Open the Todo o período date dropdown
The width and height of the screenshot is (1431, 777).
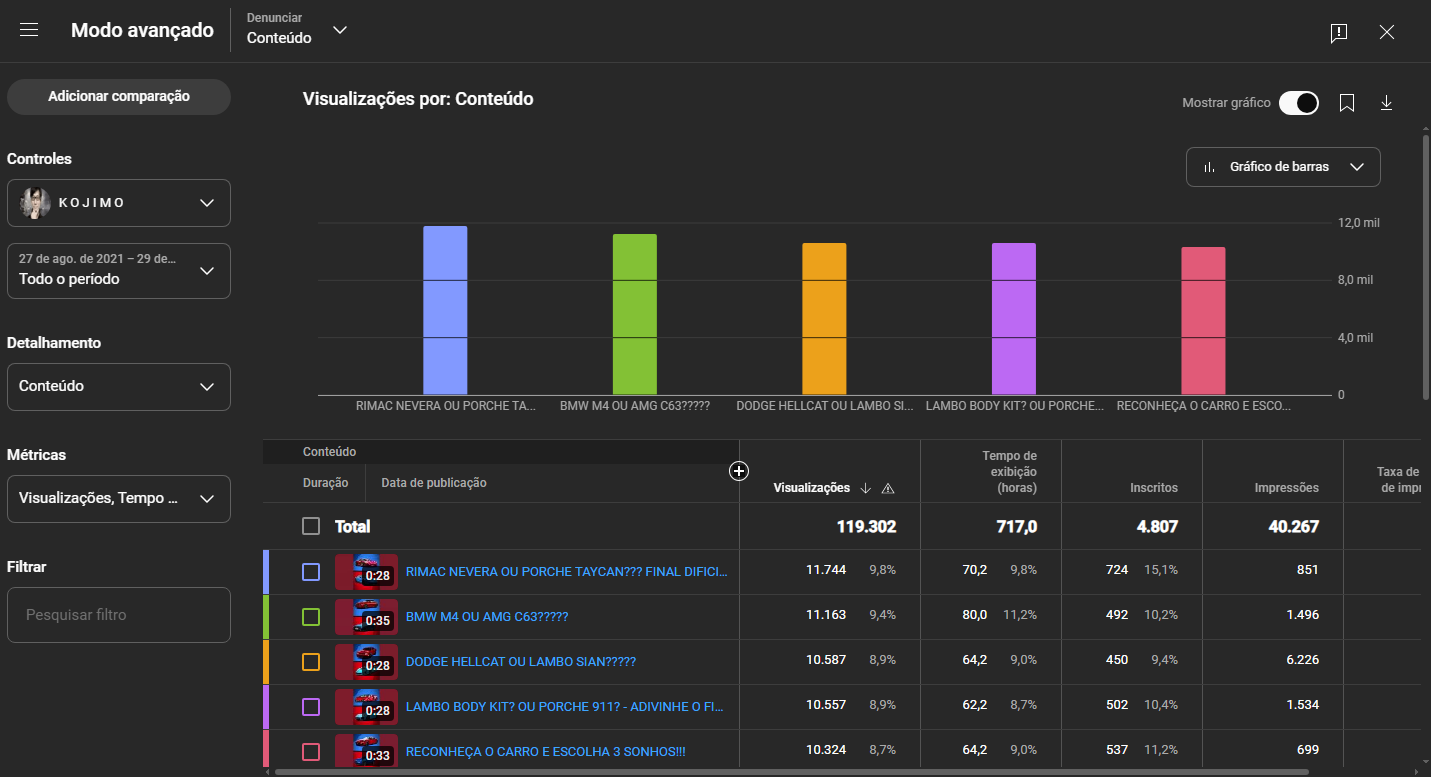(118, 270)
